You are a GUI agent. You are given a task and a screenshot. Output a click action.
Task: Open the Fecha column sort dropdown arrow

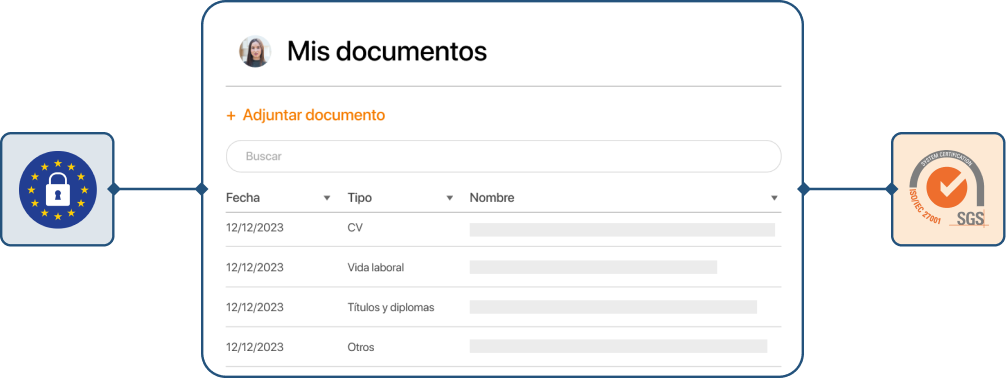[327, 198]
